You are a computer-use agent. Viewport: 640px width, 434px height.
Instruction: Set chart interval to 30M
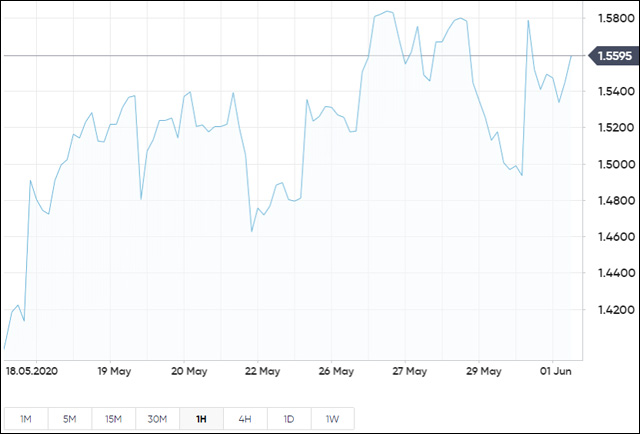tap(157, 418)
